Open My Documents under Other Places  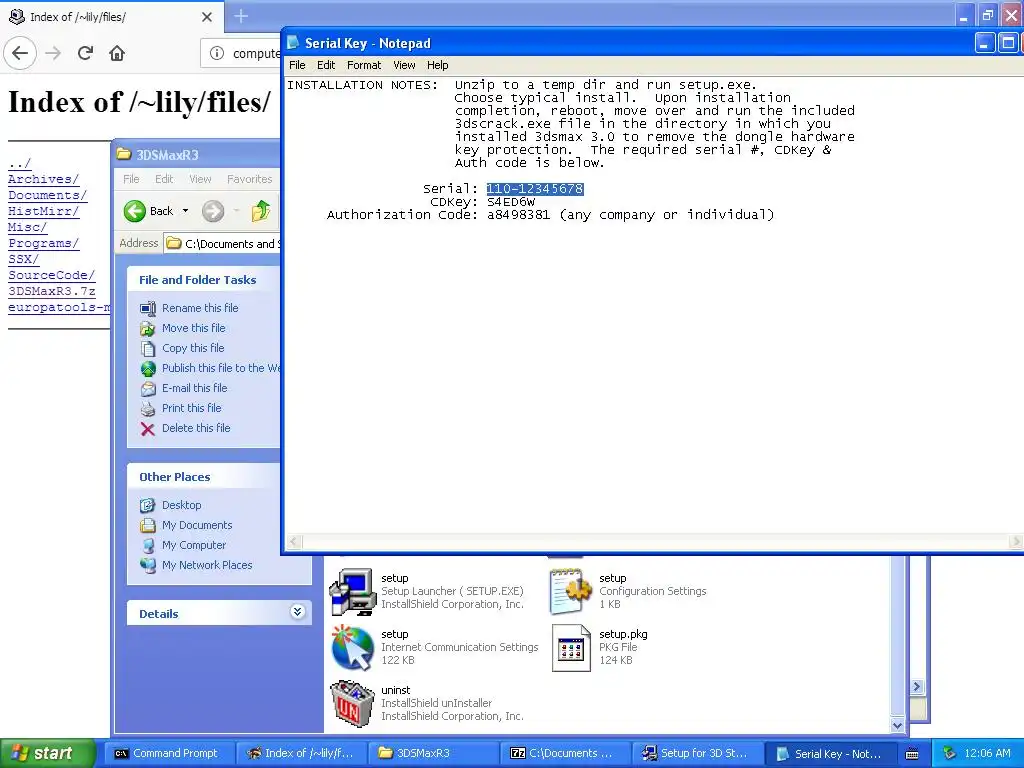click(x=197, y=525)
